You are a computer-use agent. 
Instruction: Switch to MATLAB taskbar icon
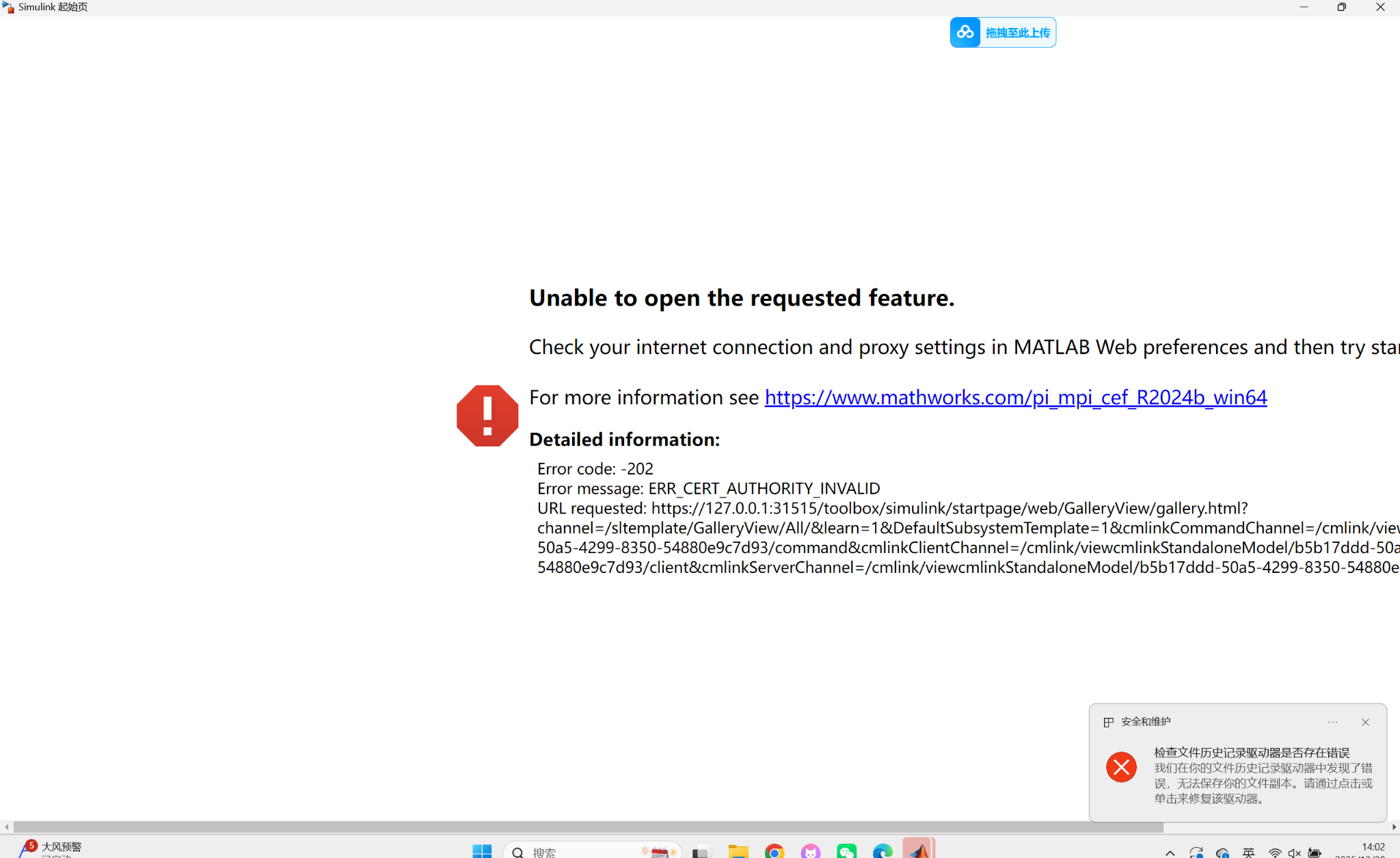tap(919, 850)
